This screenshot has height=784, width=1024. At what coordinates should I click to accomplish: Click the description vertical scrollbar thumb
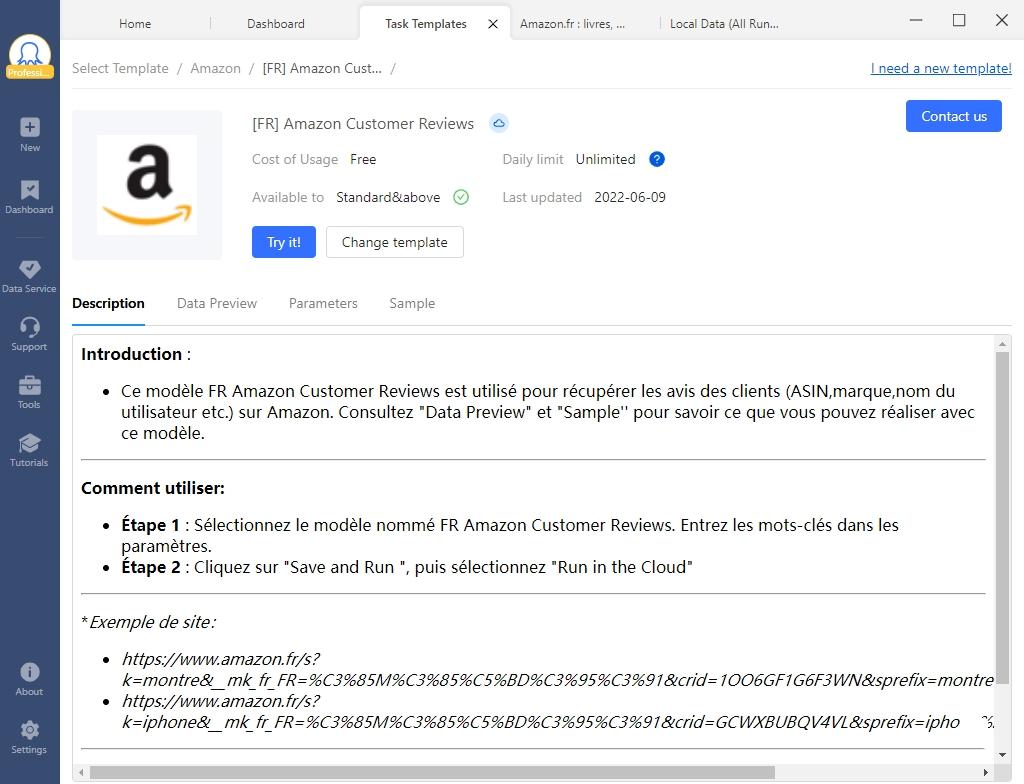pos(1002,517)
